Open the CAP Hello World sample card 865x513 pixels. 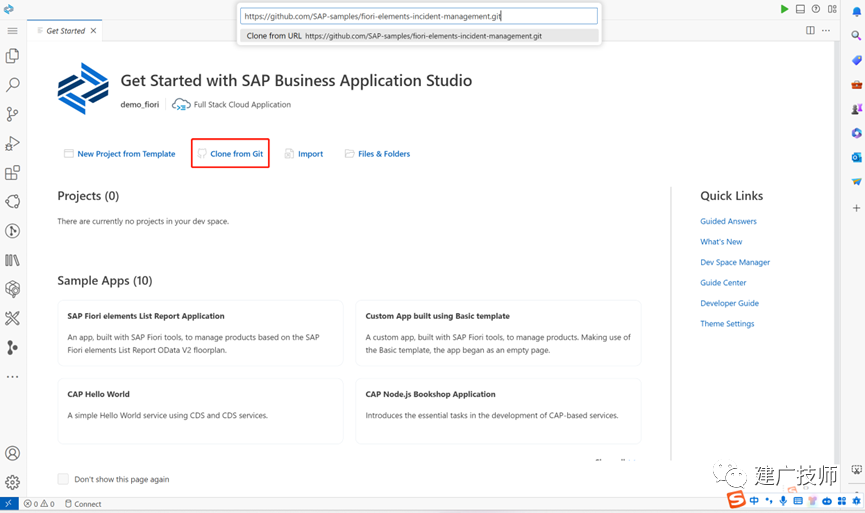(x=200, y=411)
